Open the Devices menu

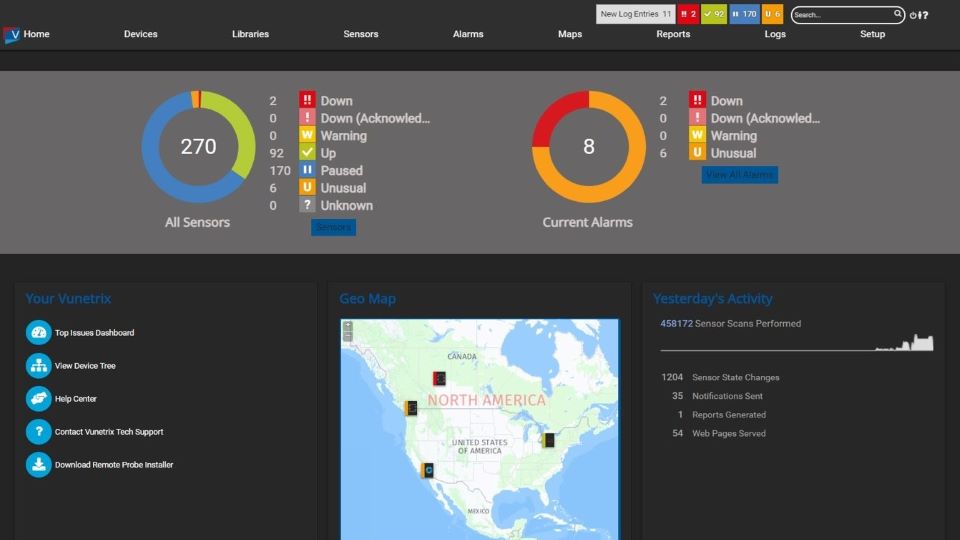pos(141,34)
